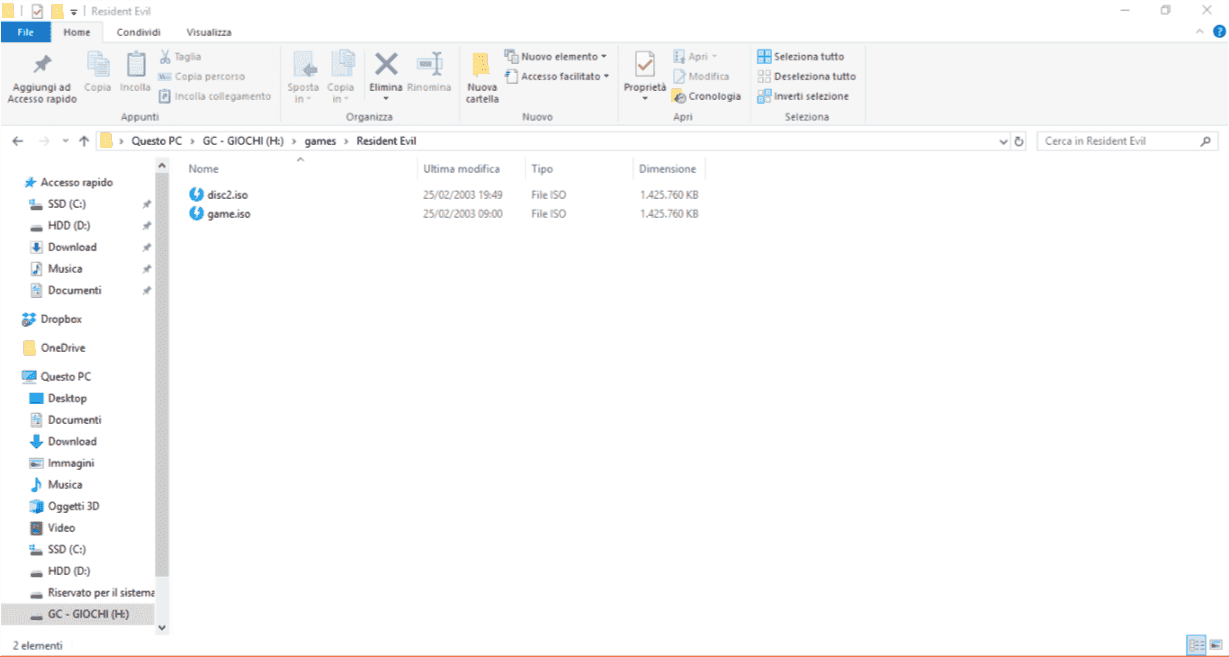Open the Nuovo elemento dropdown

(x=556, y=57)
